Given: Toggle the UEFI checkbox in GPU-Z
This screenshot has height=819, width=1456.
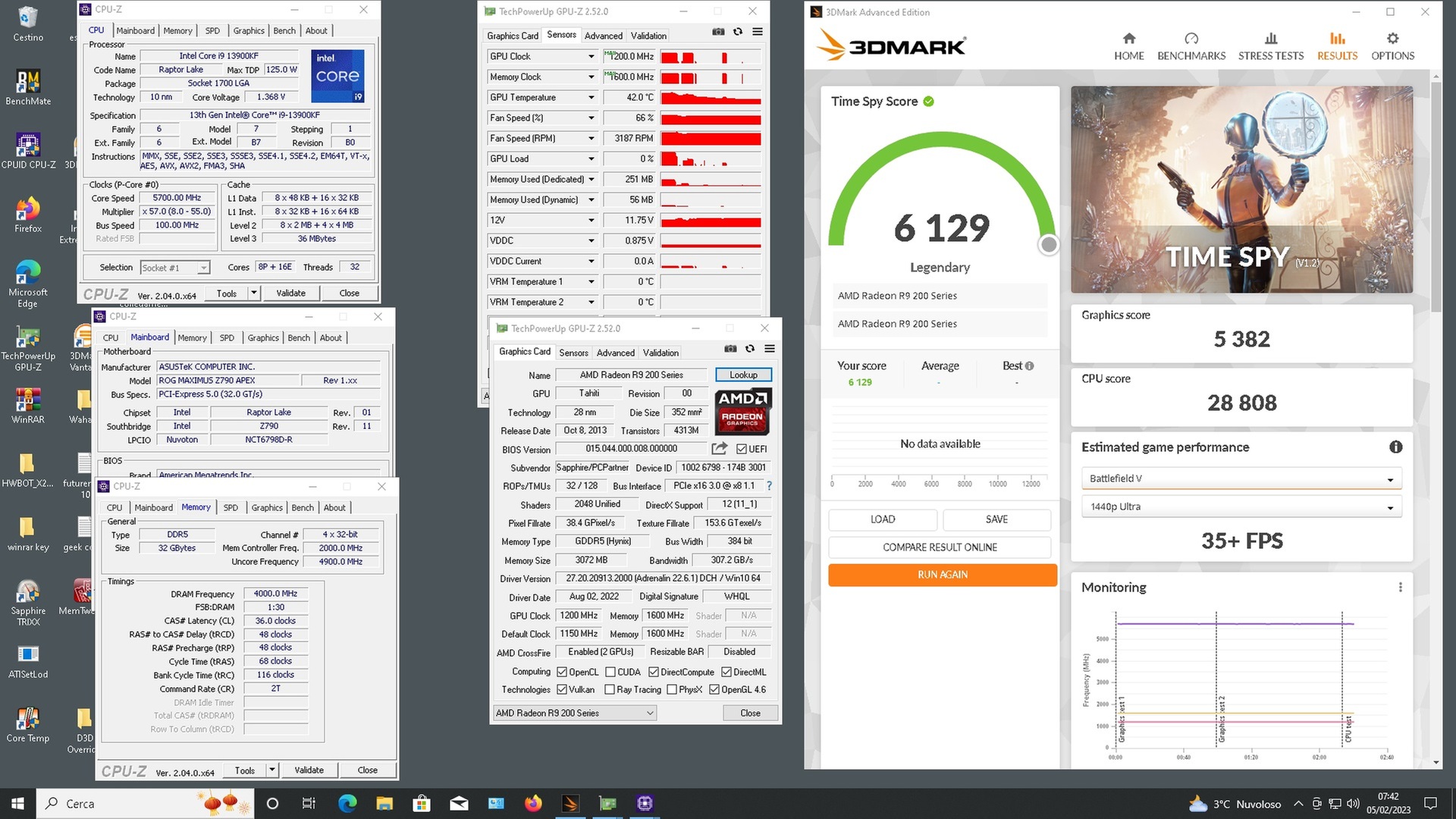Looking at the screenshot, I should click(x=742, y=449).
